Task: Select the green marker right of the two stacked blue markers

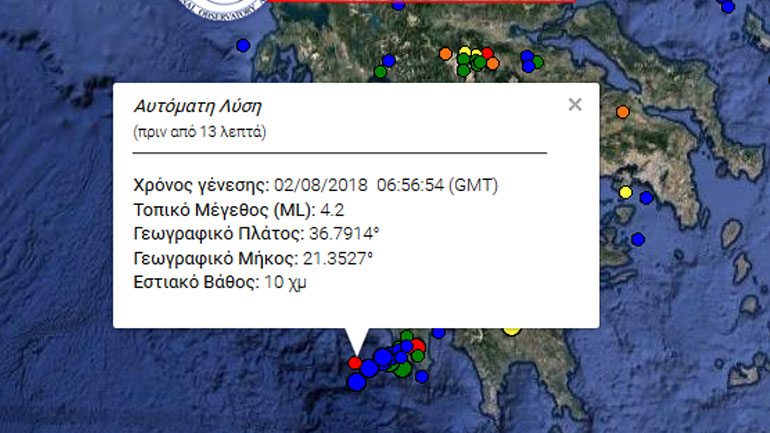Action: [x=537, y=62]
